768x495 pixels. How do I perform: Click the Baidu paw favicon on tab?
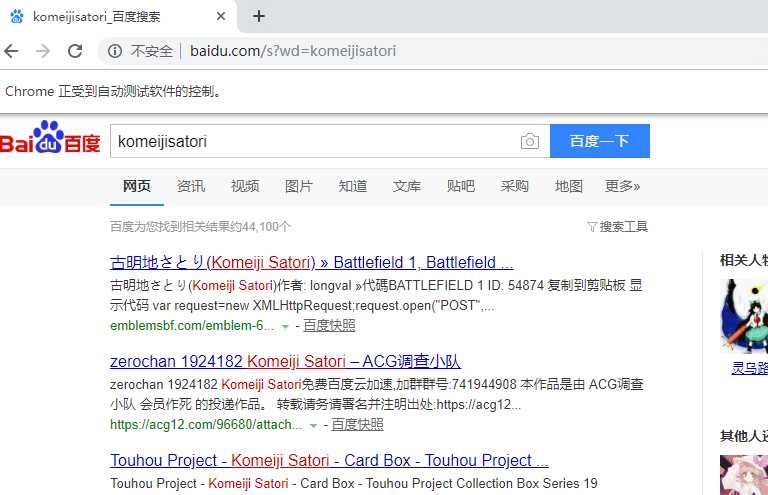tap(17, 17)
